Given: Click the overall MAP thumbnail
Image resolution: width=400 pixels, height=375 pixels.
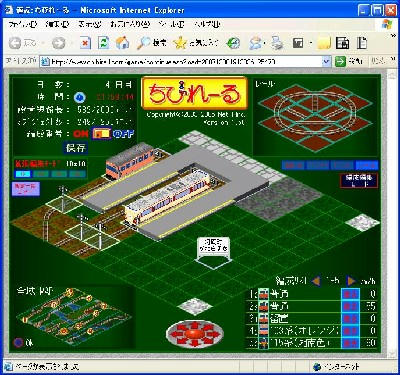Looking at the screenshot, I should pos(72,318).
